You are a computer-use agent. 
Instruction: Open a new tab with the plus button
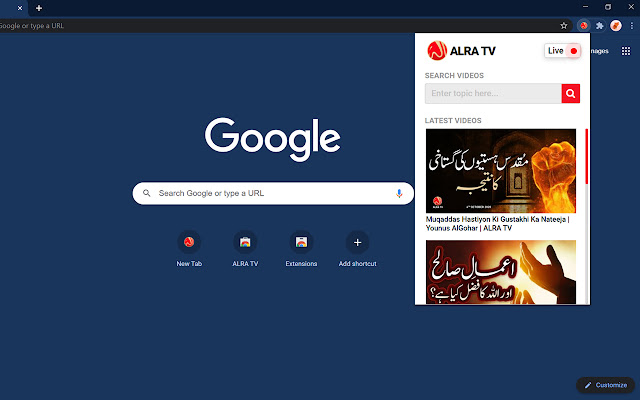coord(39,8)
